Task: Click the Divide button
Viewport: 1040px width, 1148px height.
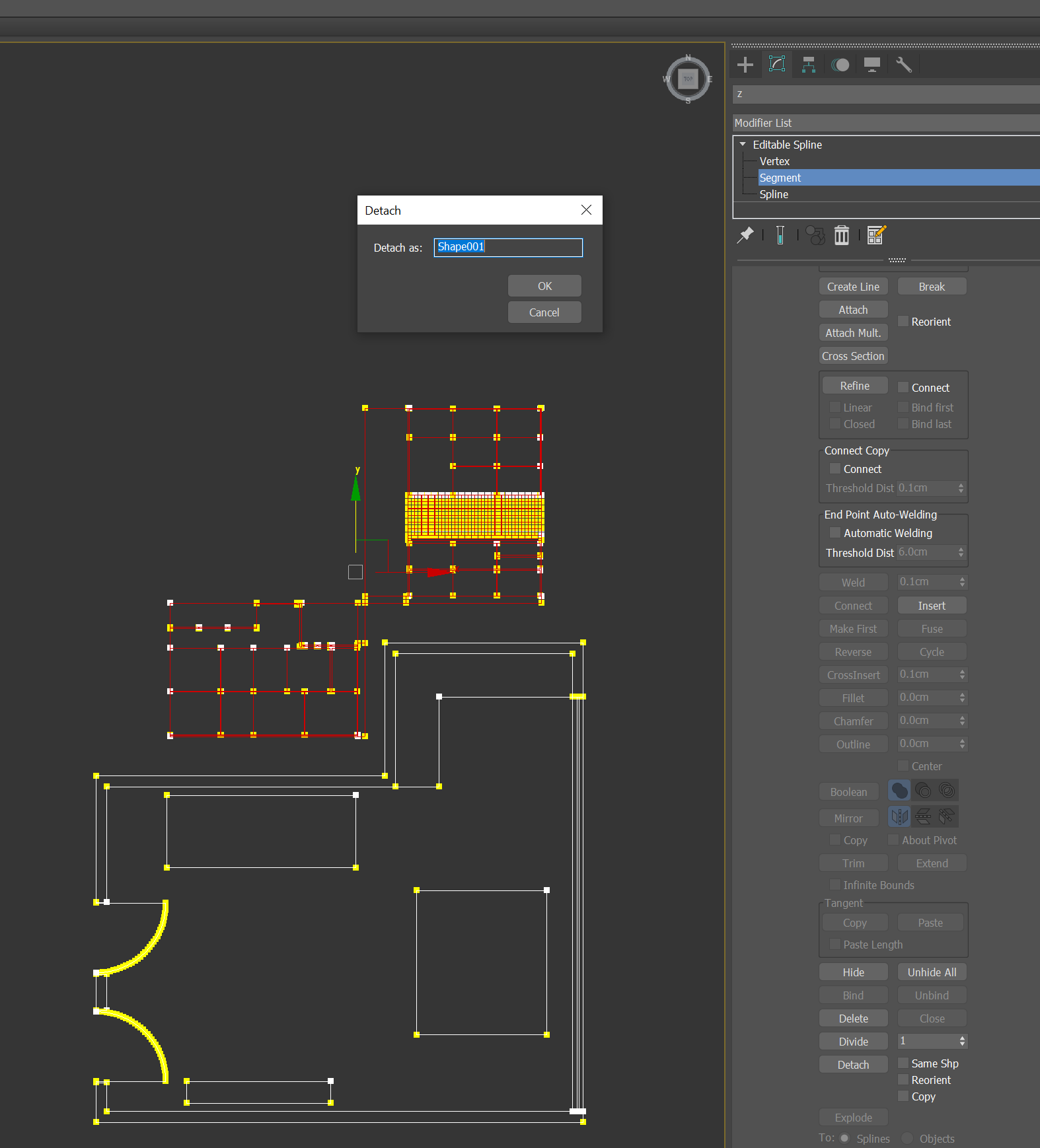Action: coord(853,1042)
